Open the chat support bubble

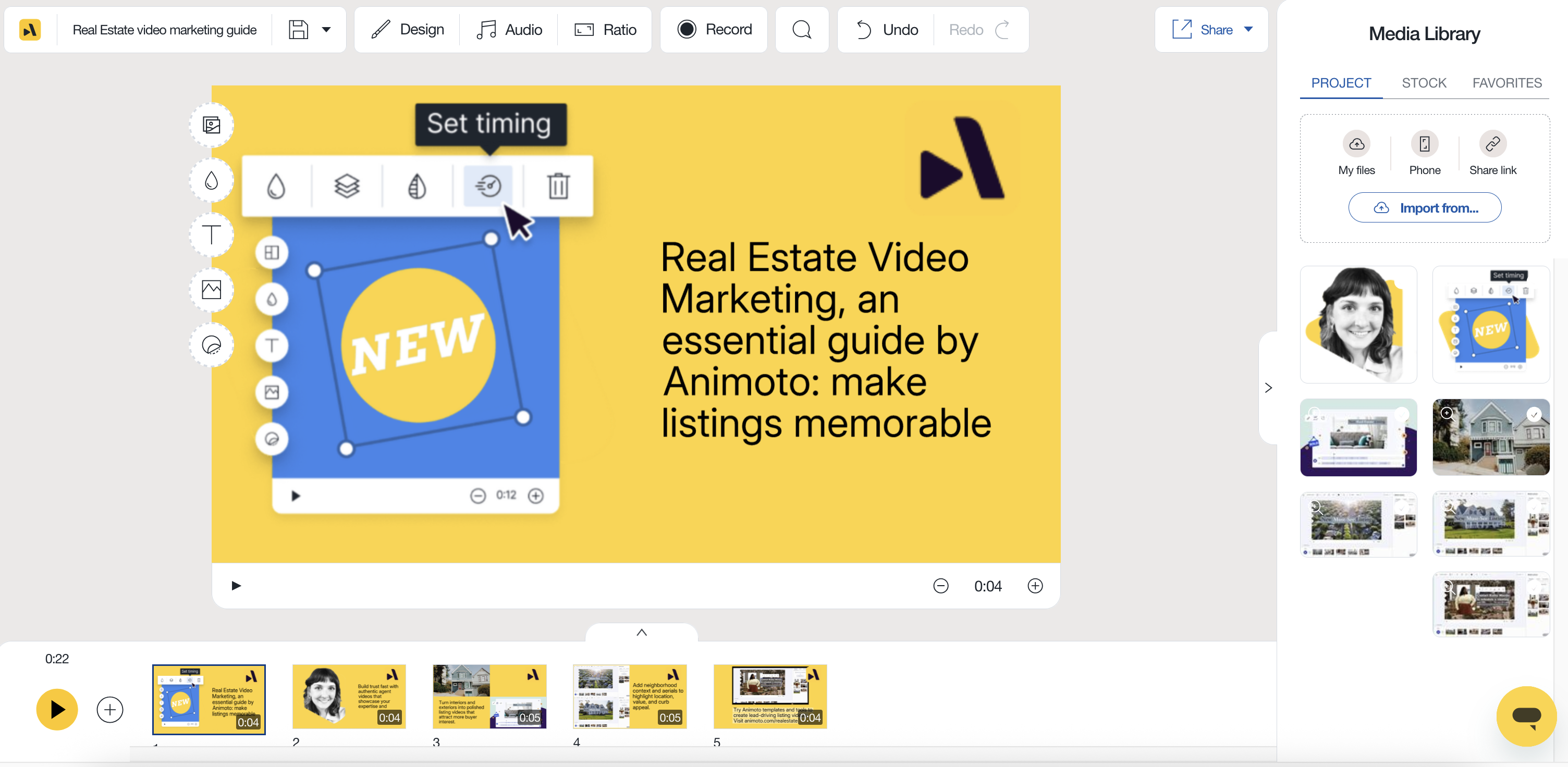click(x=1526, y=716)
